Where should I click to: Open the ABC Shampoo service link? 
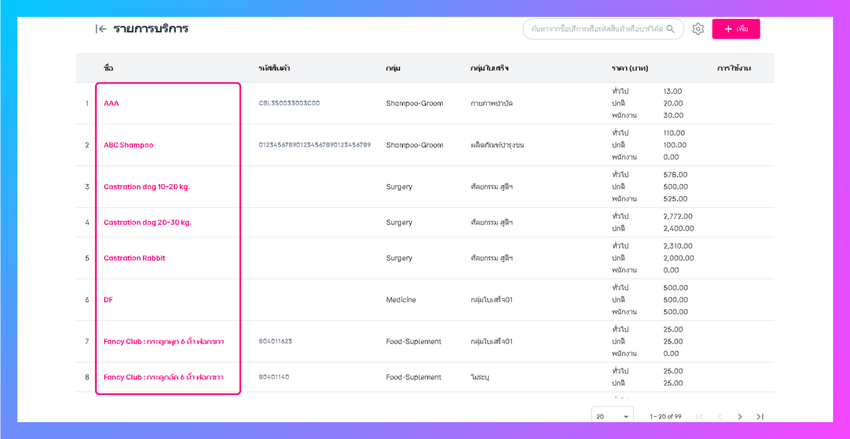(x=128, y=145)
